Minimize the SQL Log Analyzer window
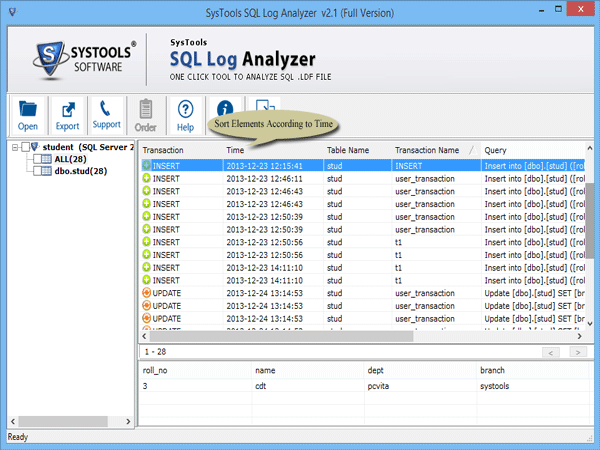 (x=541, y=10)
